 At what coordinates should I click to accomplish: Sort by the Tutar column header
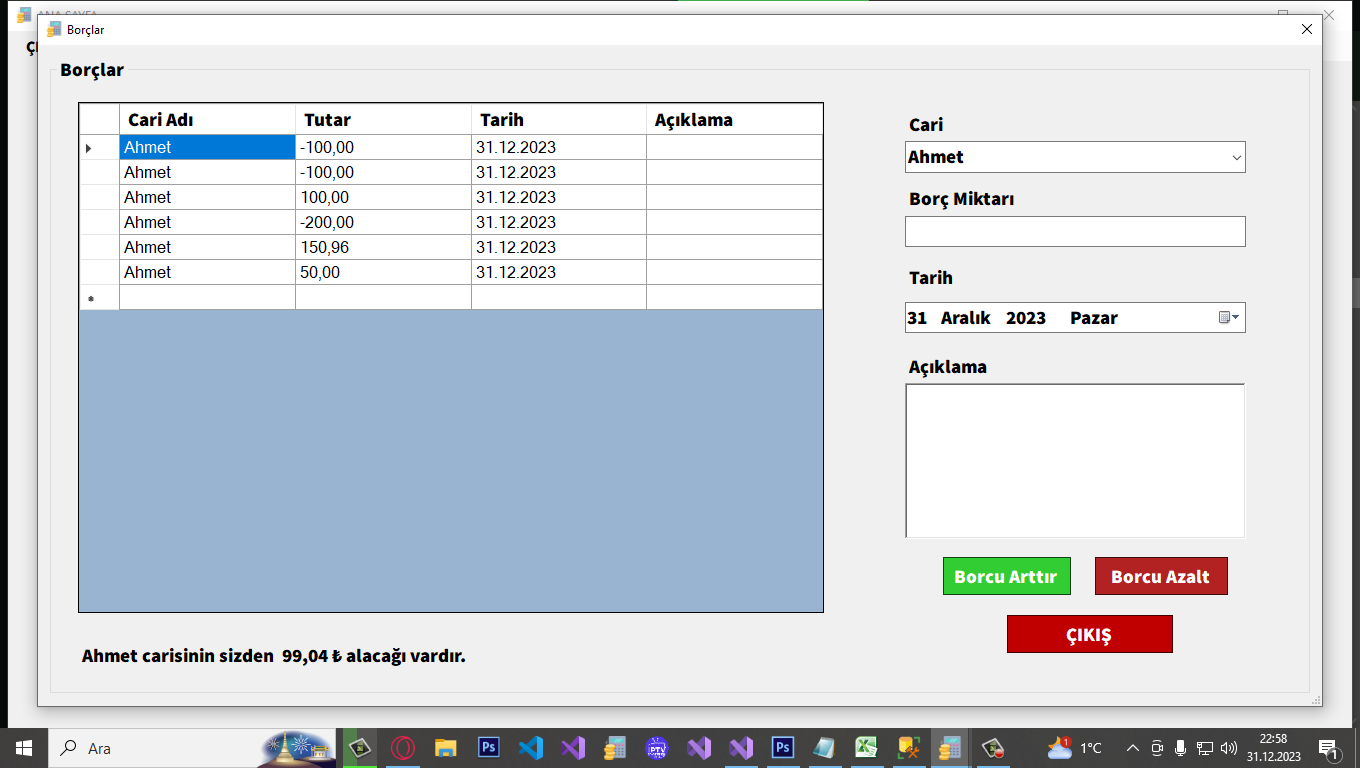383,120
